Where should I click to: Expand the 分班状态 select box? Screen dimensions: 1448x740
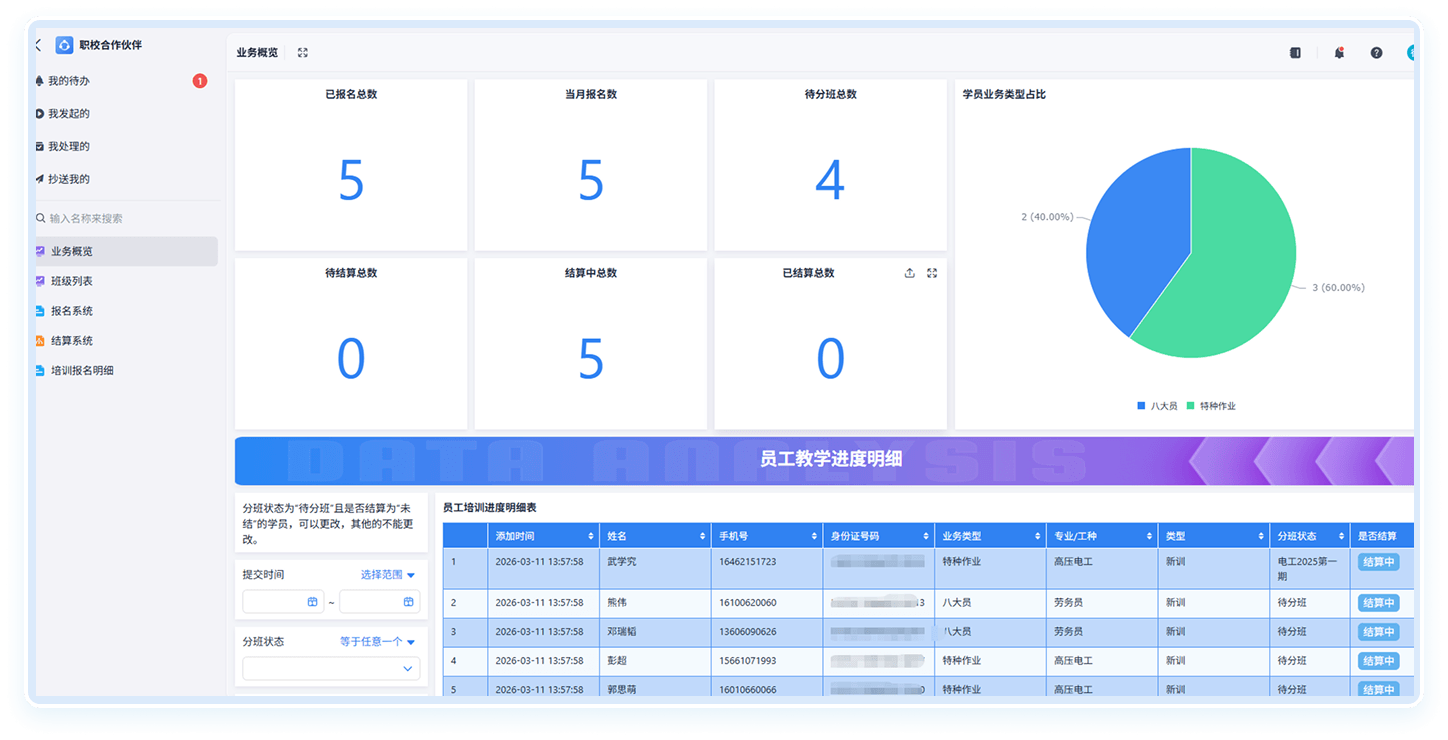click(331, 669)
